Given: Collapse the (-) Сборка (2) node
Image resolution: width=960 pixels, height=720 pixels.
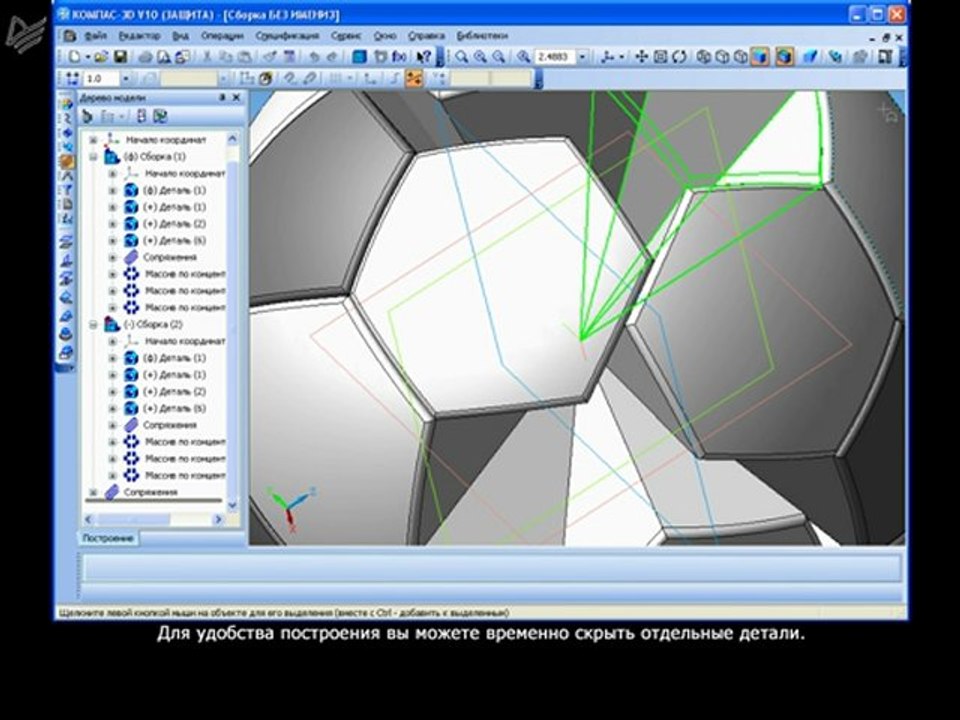Looking at the screenshot, I should tap(94, 324).
